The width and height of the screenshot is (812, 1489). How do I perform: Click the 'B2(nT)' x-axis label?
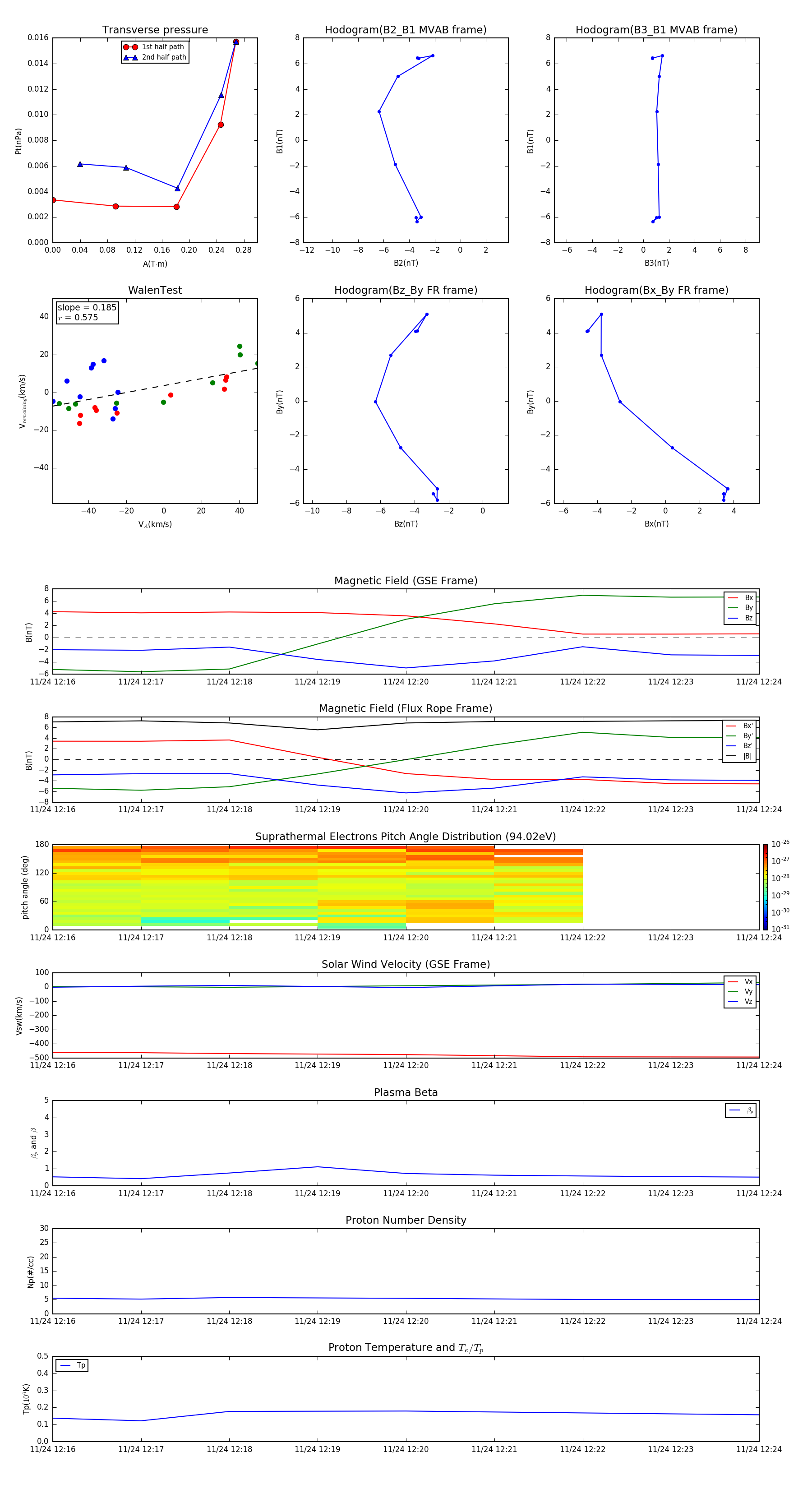pyautogui.click(x=406, y=263)
